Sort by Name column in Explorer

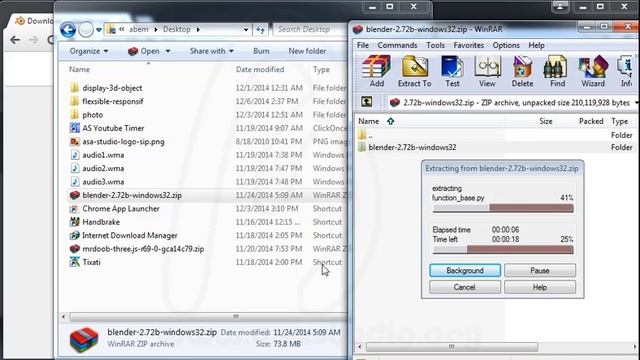[x=79, y=69]
